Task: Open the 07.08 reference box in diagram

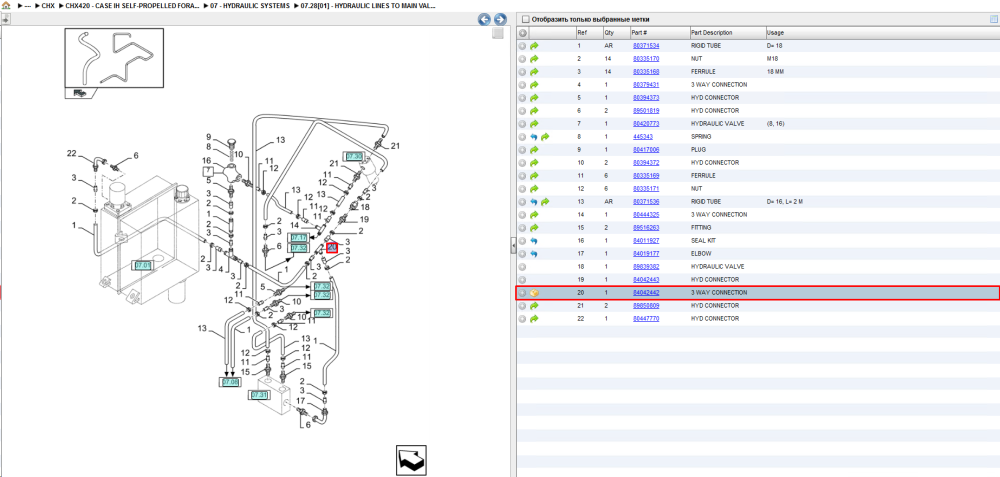Action: 230,382
